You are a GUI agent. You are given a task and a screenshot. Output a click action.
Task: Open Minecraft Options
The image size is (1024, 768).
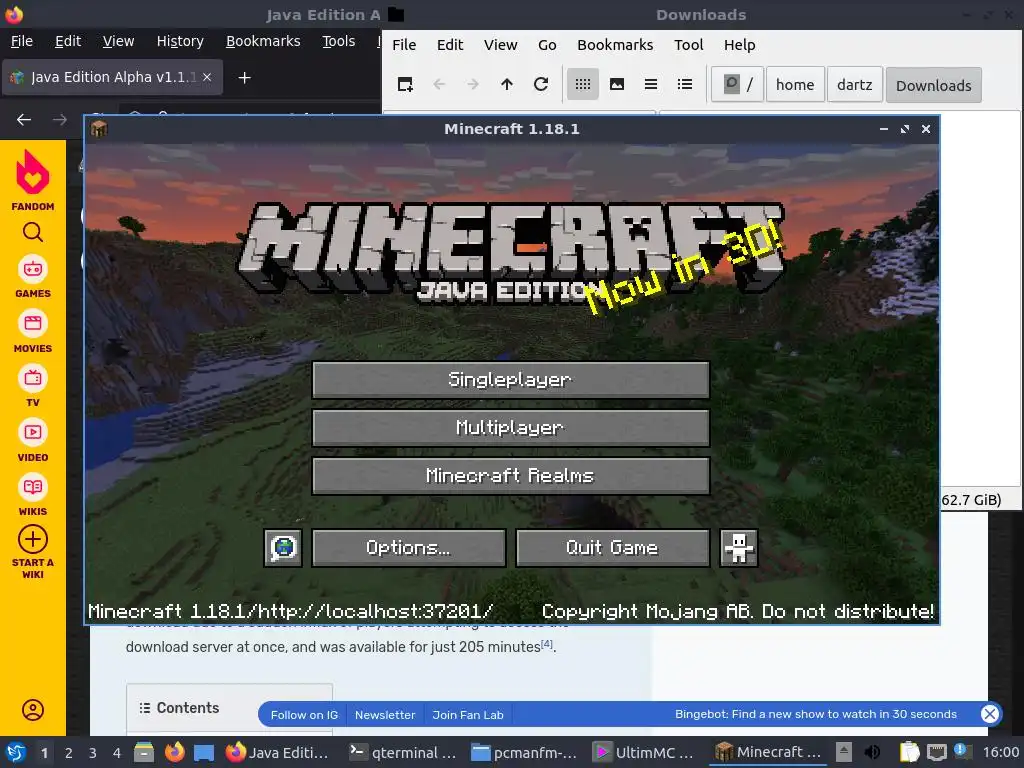[x=408, y=547]
